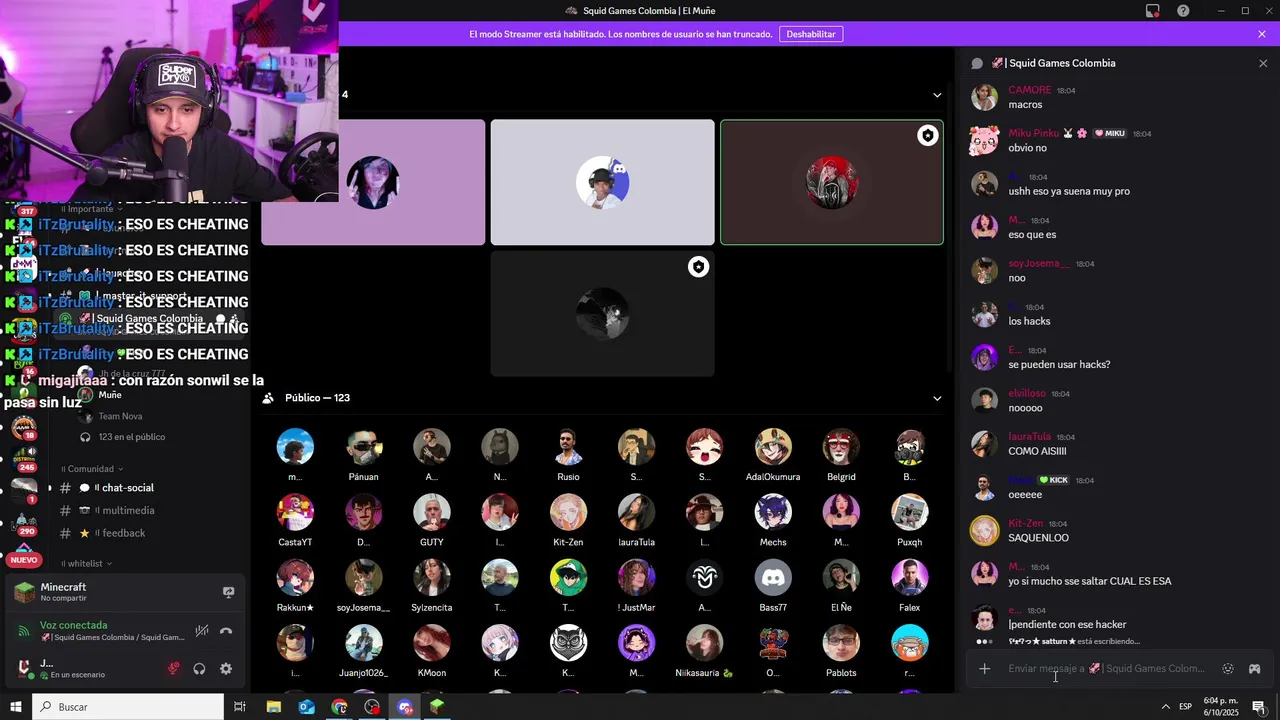Click message 'pendiente con ese hacker'
The width and height of the screenshot is (1280, 720).
[x=1067, y=625]
